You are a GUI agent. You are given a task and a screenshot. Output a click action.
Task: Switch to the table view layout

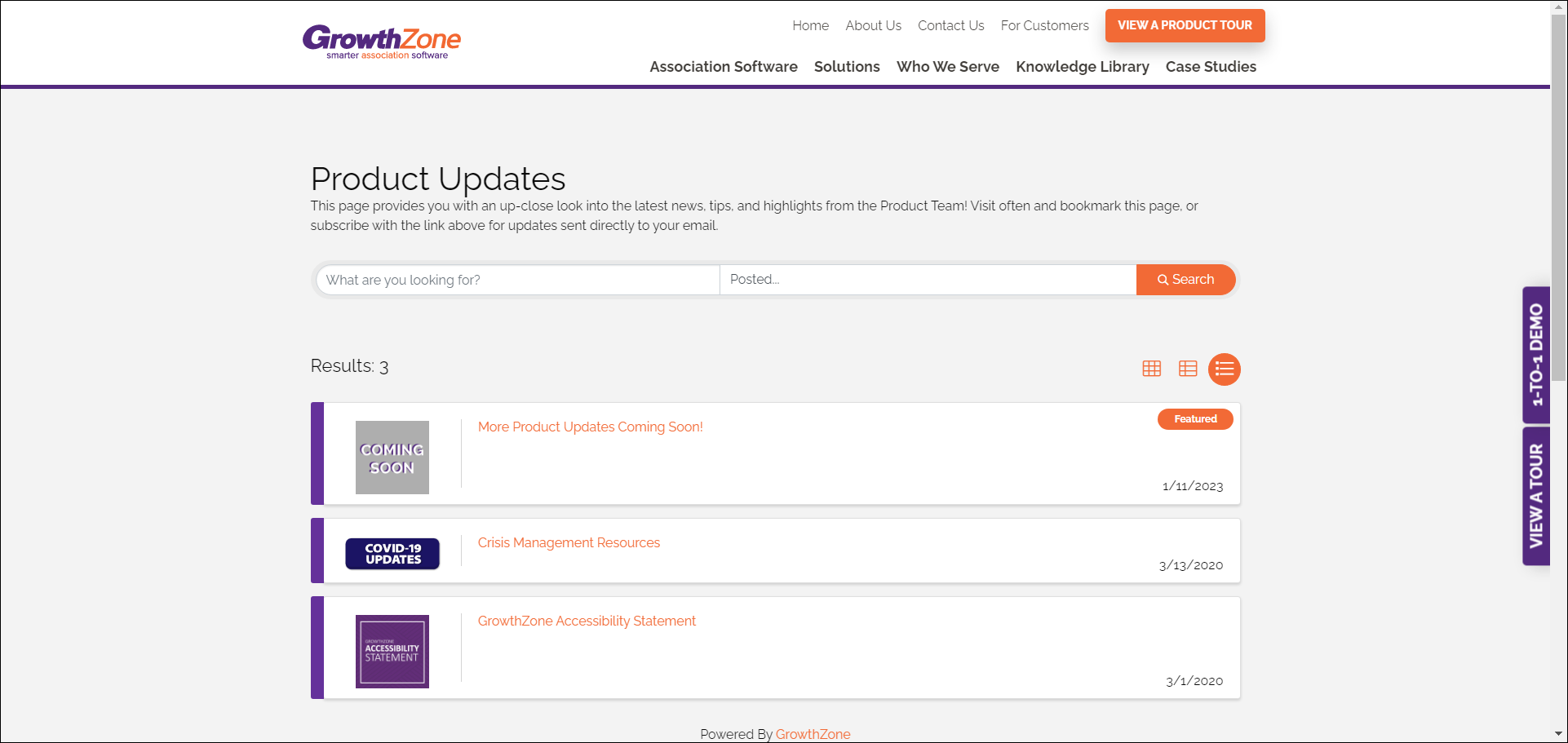click(1188, 368)
